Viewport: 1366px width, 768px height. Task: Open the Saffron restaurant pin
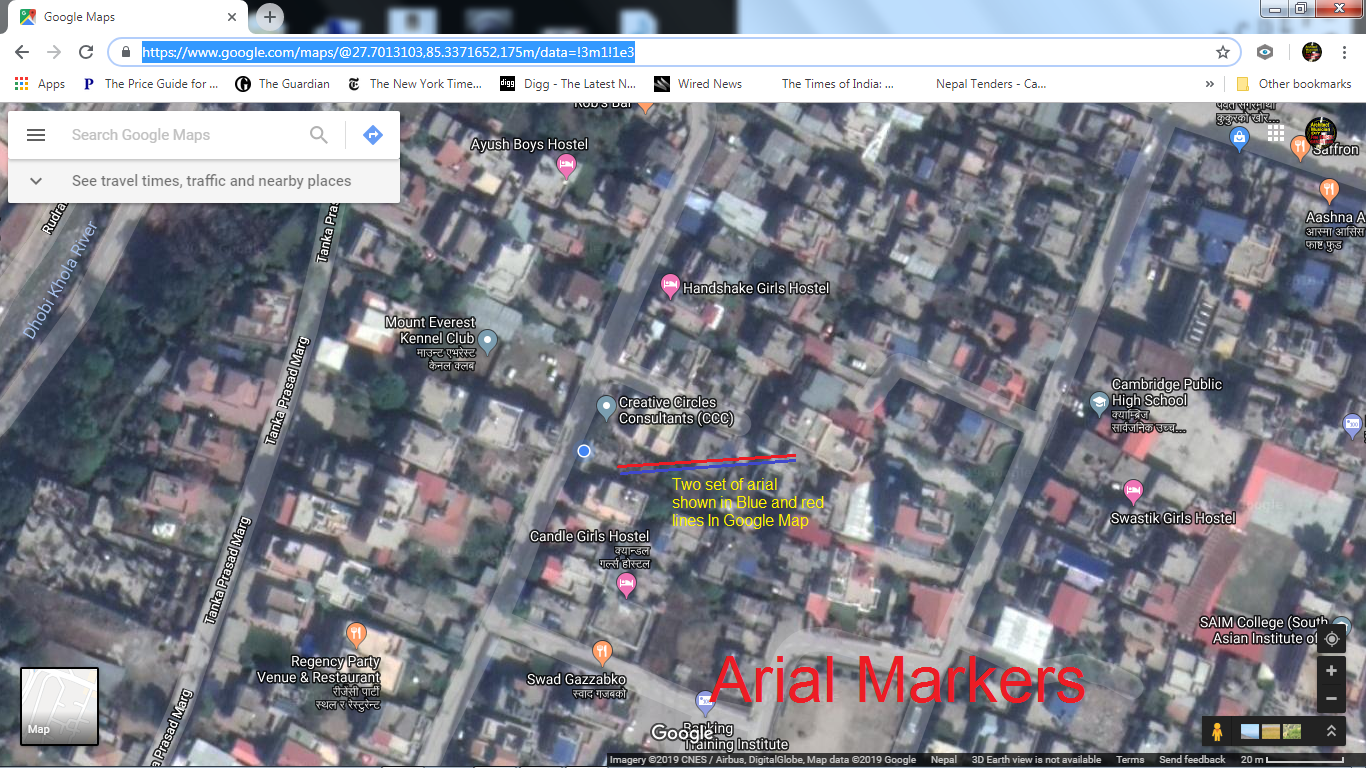click(x=1299, y=148)
